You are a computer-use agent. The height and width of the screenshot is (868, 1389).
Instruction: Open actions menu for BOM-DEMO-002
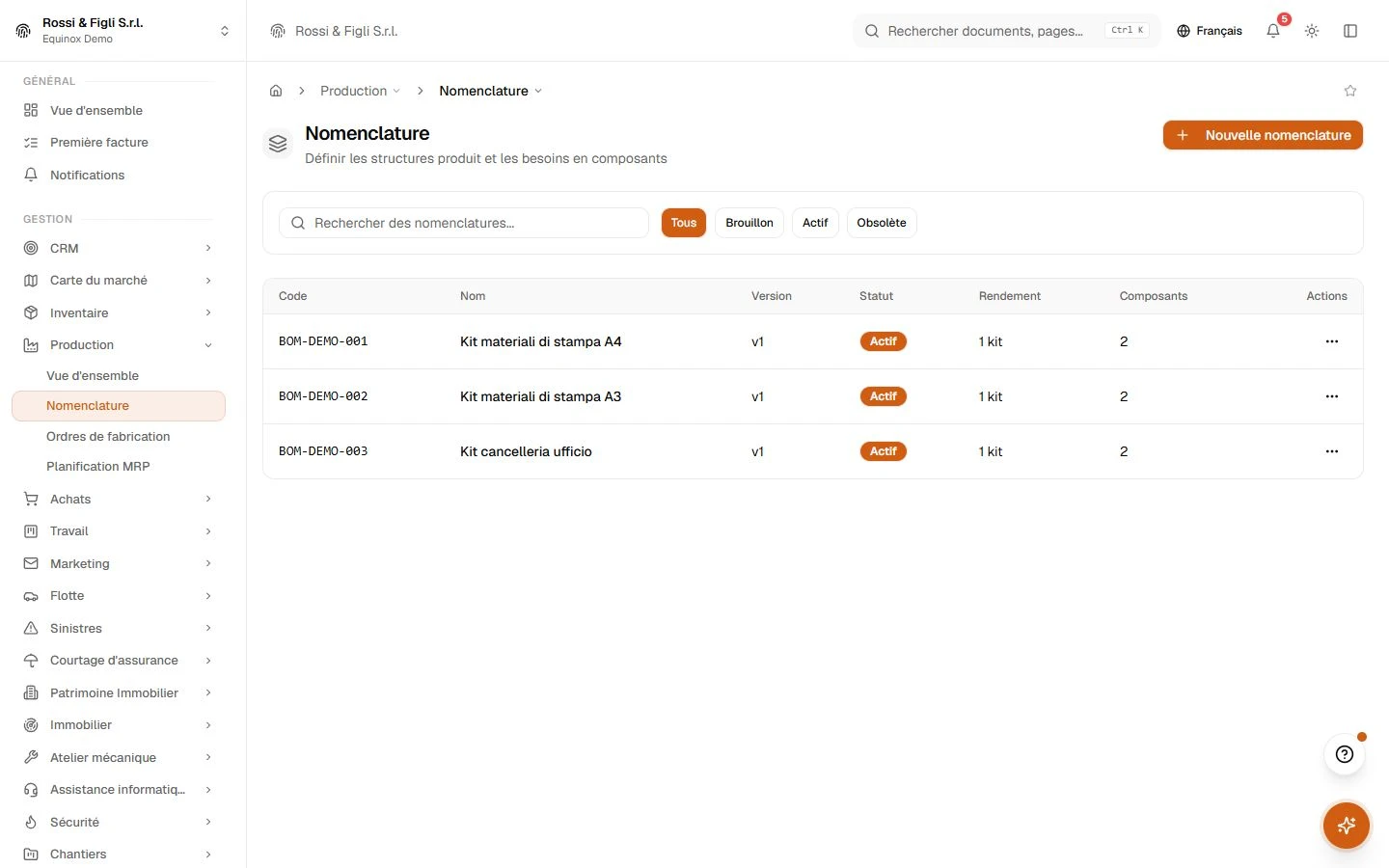tap(1332, 396)
